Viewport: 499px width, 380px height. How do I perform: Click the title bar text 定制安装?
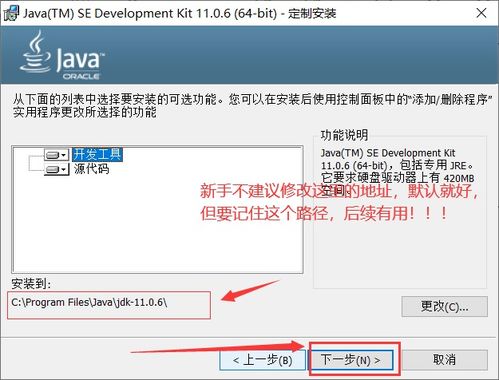[312, 14]
